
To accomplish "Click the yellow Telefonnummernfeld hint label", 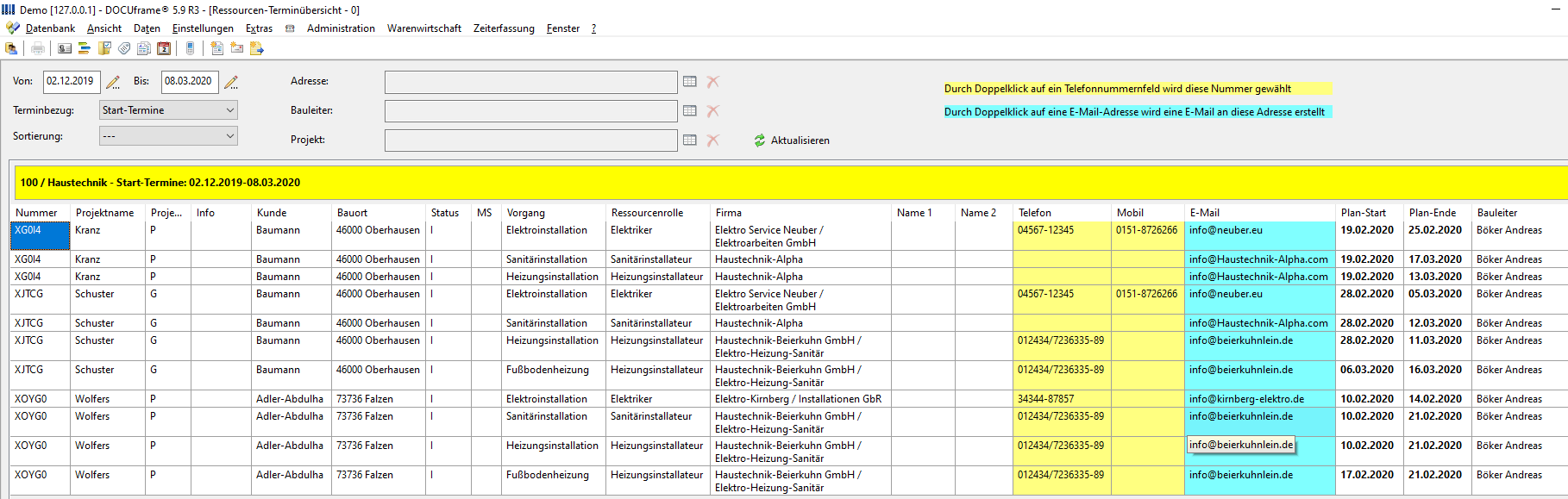I will pos(1138,89).
